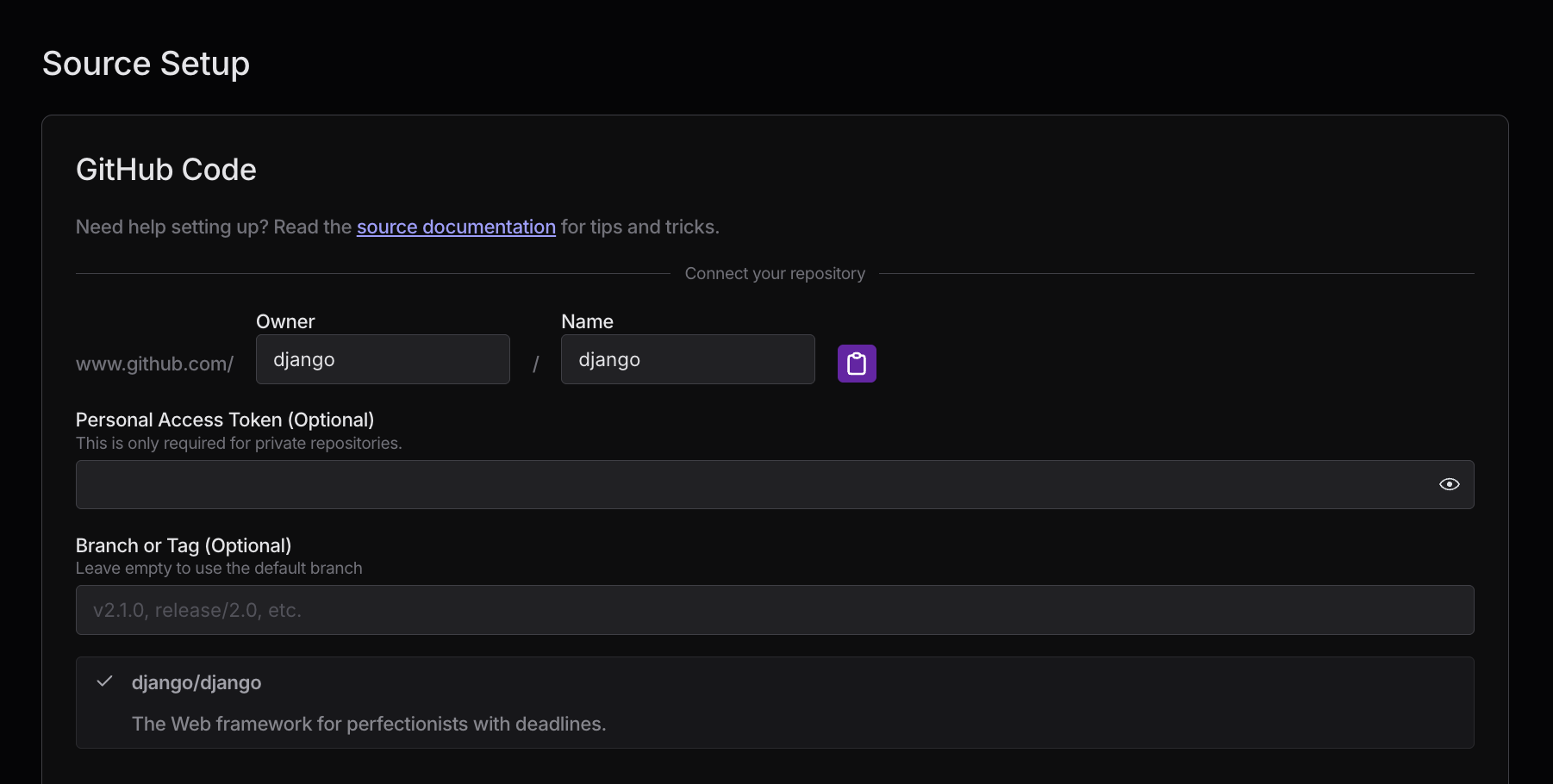Select the django/django repository card
This screenshot has height=784, width=1553.
coord(776,702)
